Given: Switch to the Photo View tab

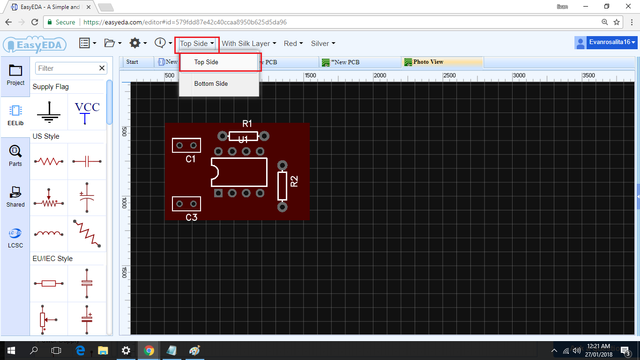Looking at the screenshot, I should (442, 62).
